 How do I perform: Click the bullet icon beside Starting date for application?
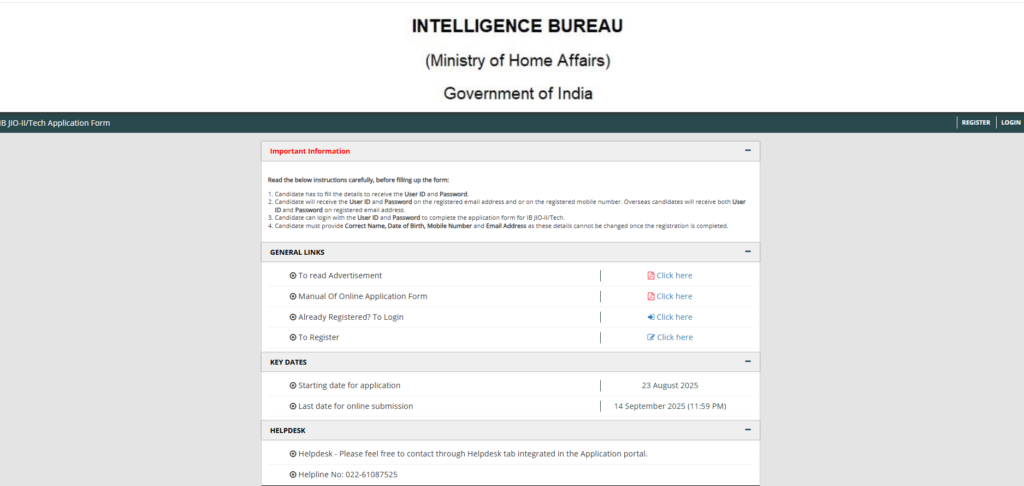point(293,385)
